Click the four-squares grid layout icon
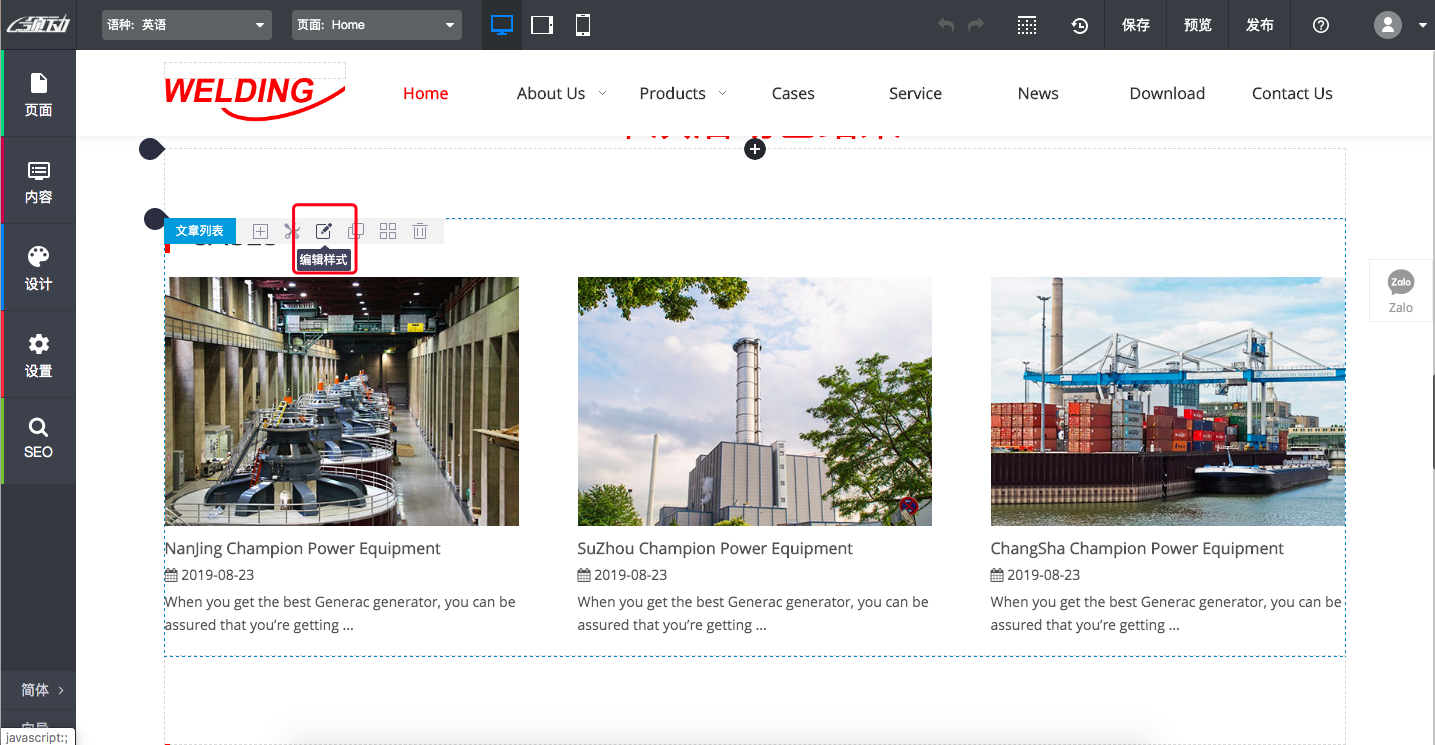The height and width of the screenshot is (745, 1435). pyautogui.click(x=388, y=231)
